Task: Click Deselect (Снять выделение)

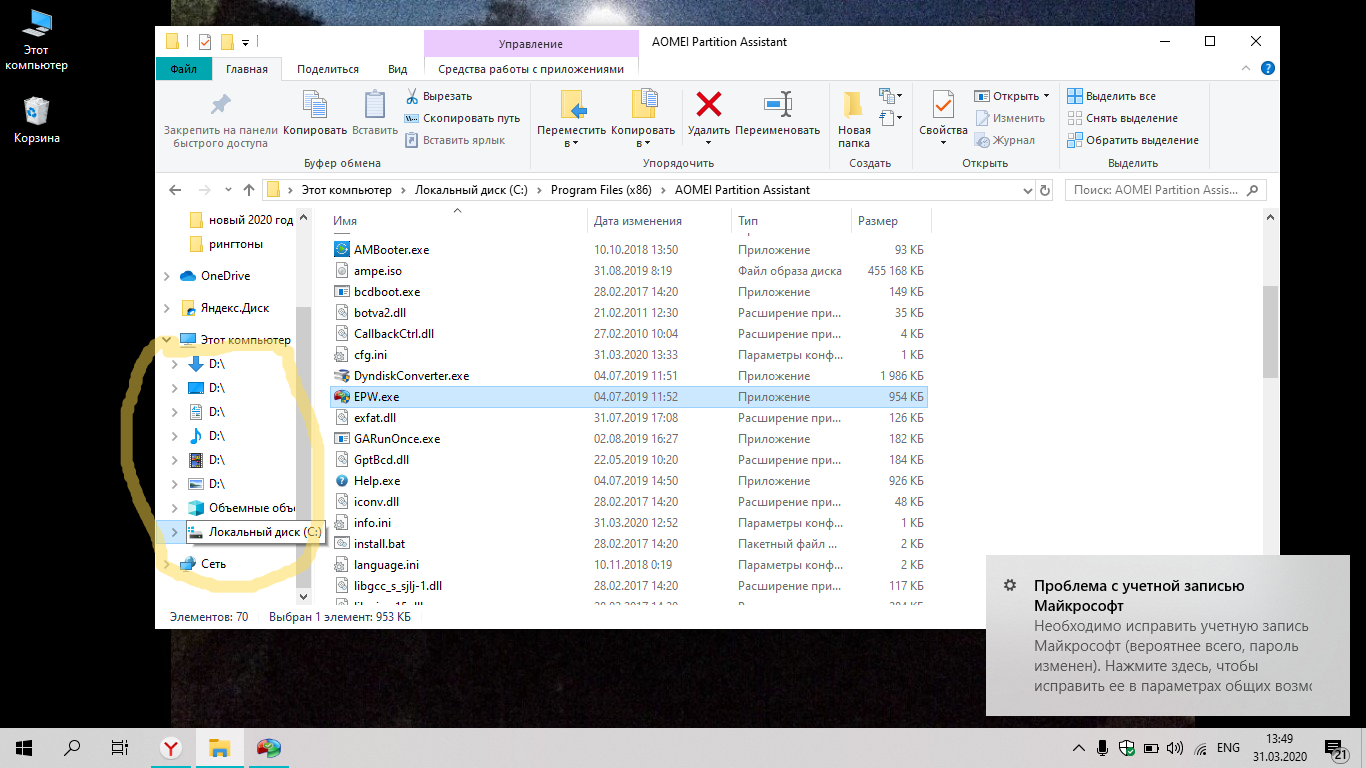Action: (x=1122, y=118)
